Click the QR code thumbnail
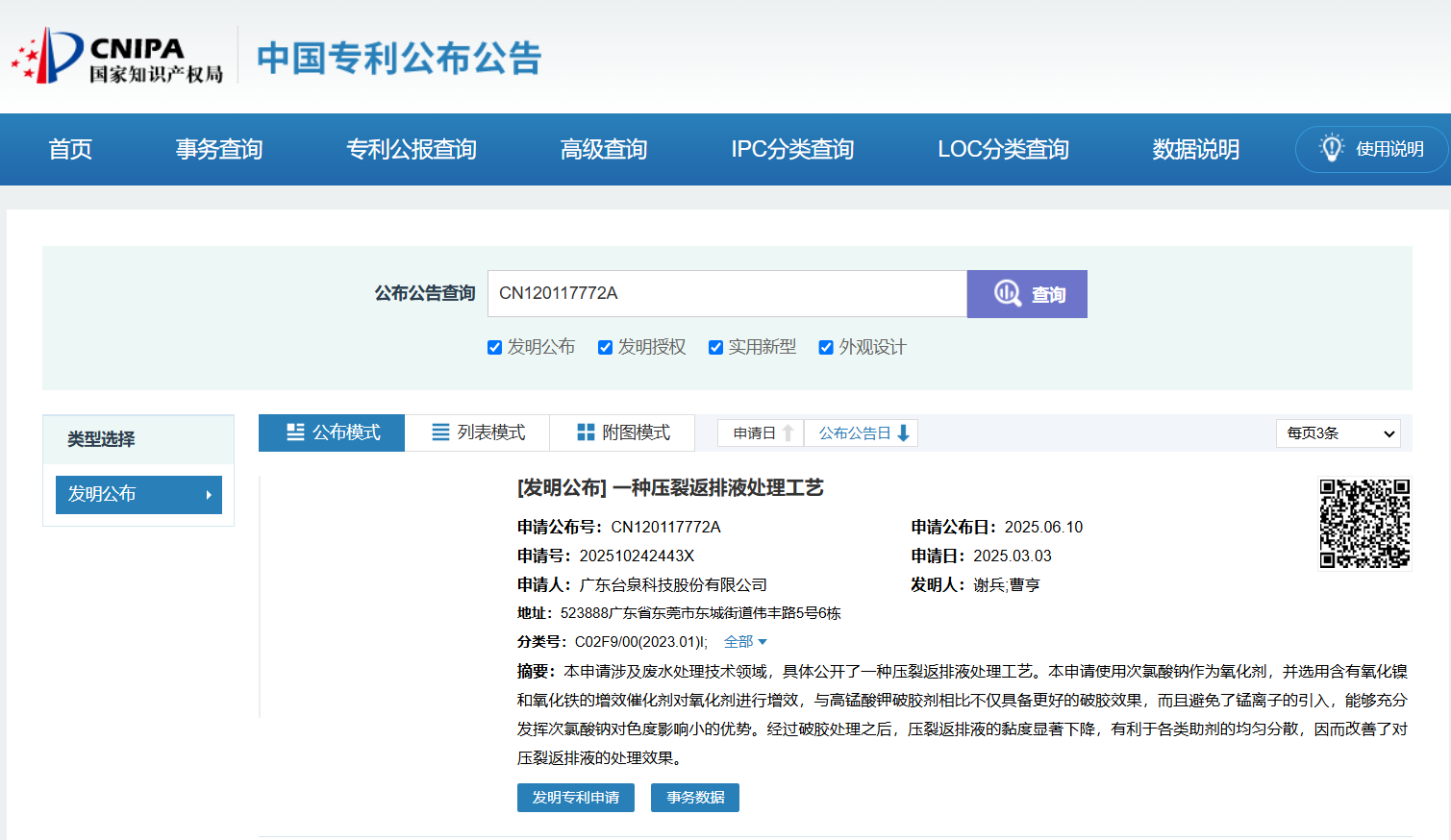This screenshot has height=840, width=1451. point(1363,524)
